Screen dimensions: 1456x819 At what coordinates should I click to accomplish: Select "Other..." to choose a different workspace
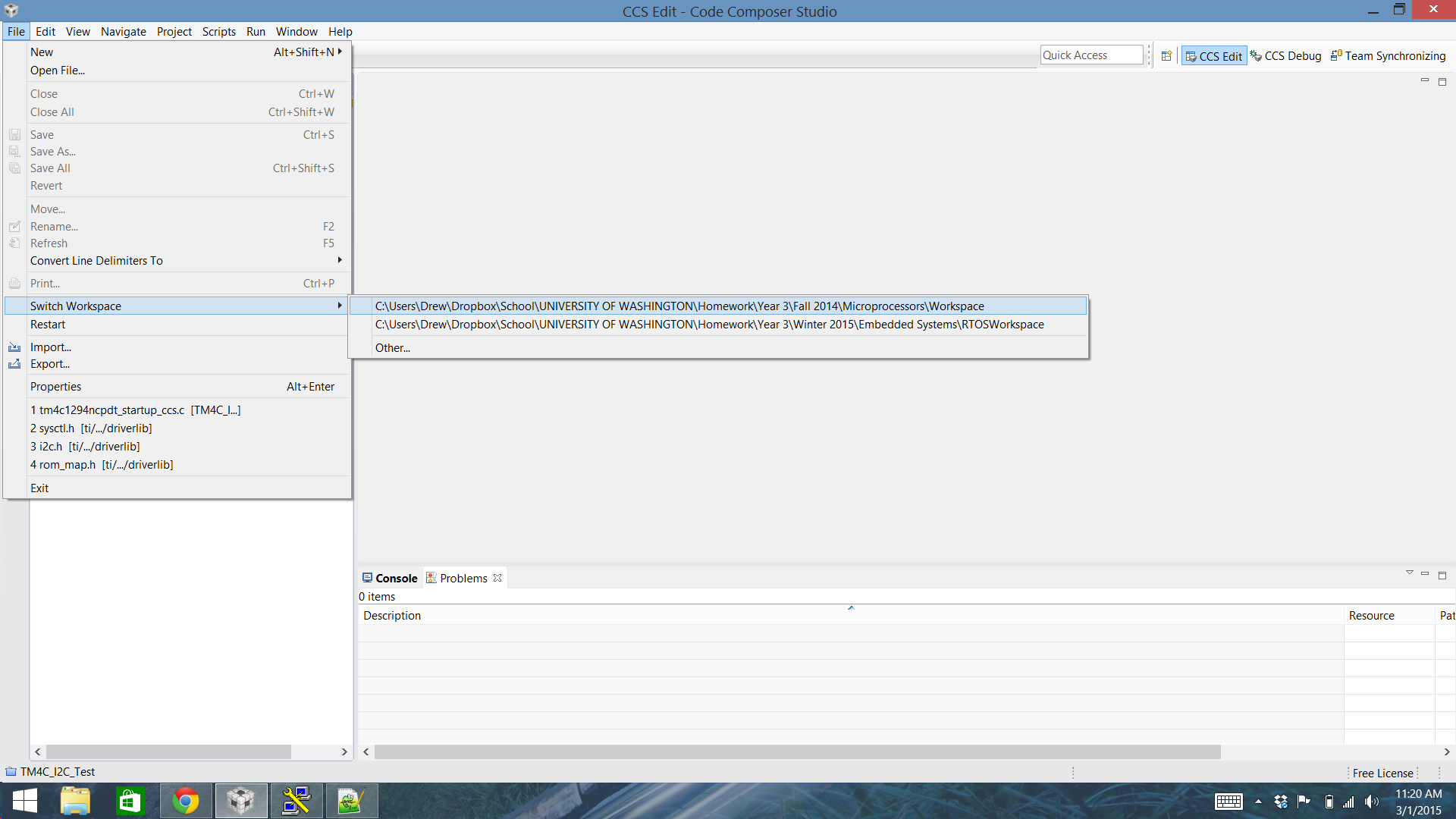tap(393, 347)
